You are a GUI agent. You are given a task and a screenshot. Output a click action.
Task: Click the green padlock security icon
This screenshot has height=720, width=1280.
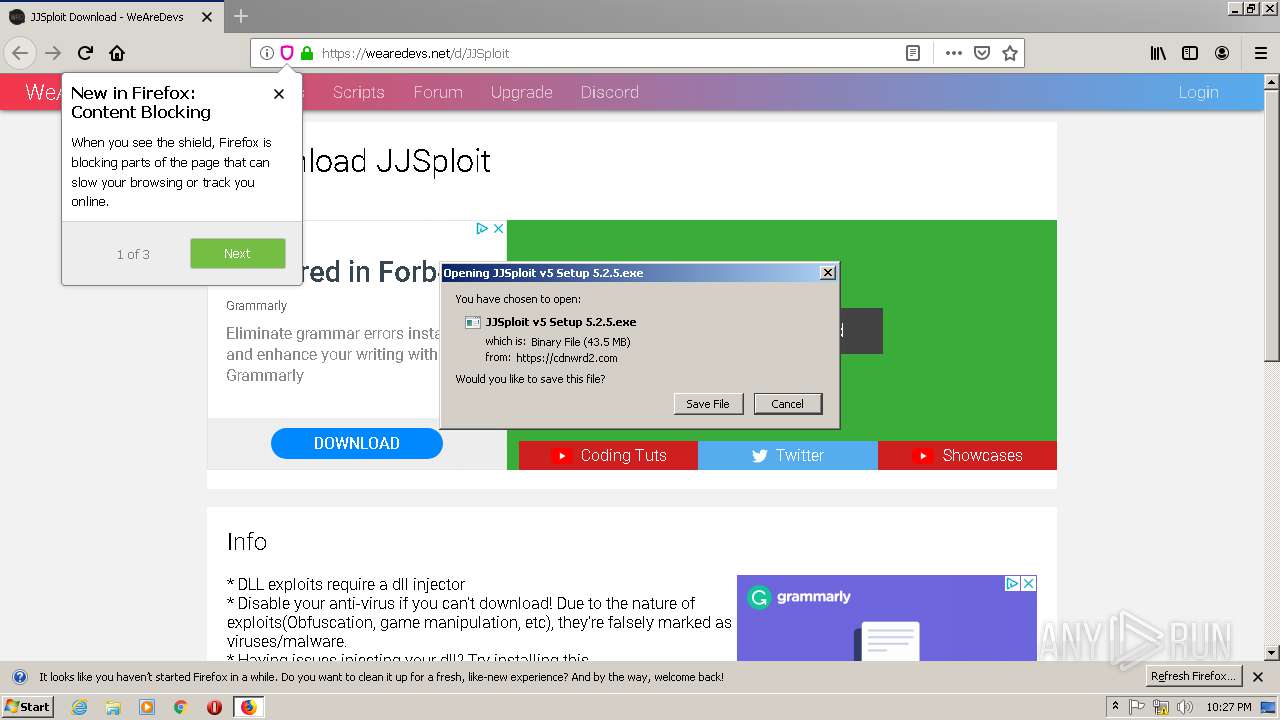pos(306,53)
